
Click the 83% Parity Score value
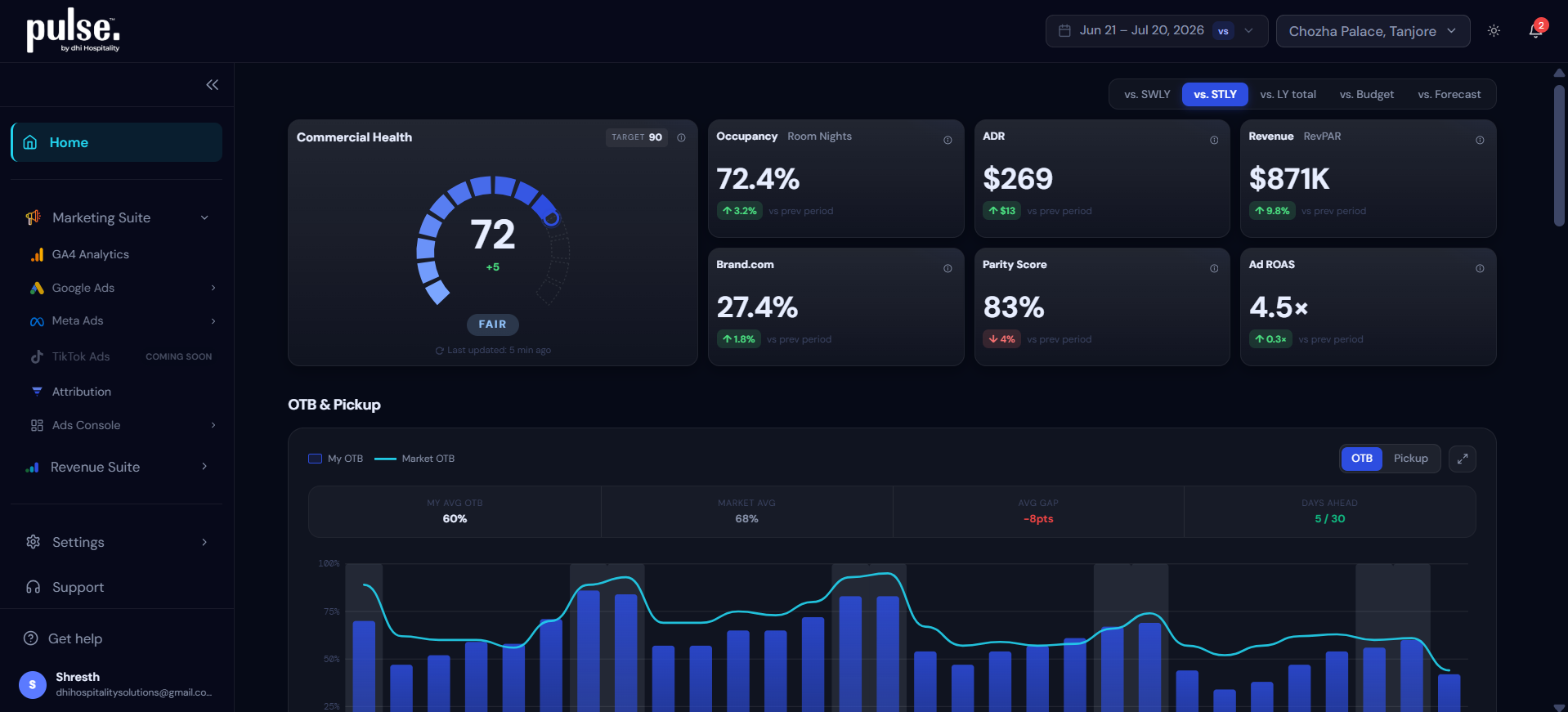coord(1014,307)
